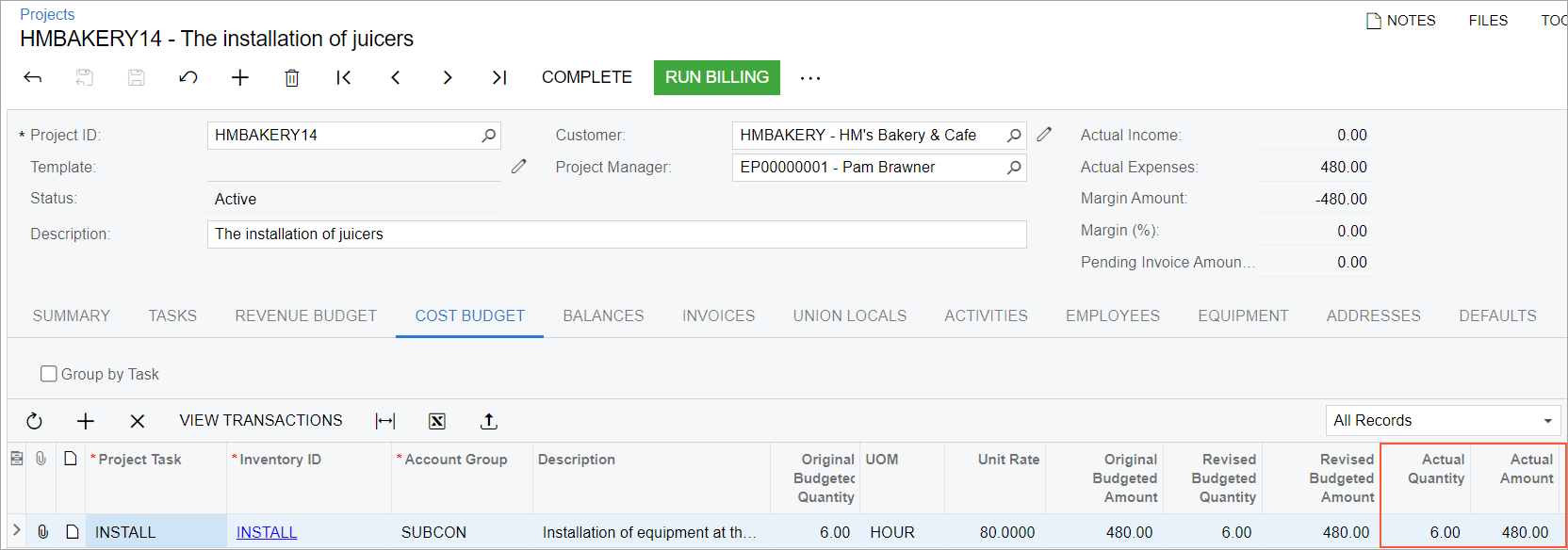Refresh the cost budget grid

[x=34, y=421]
